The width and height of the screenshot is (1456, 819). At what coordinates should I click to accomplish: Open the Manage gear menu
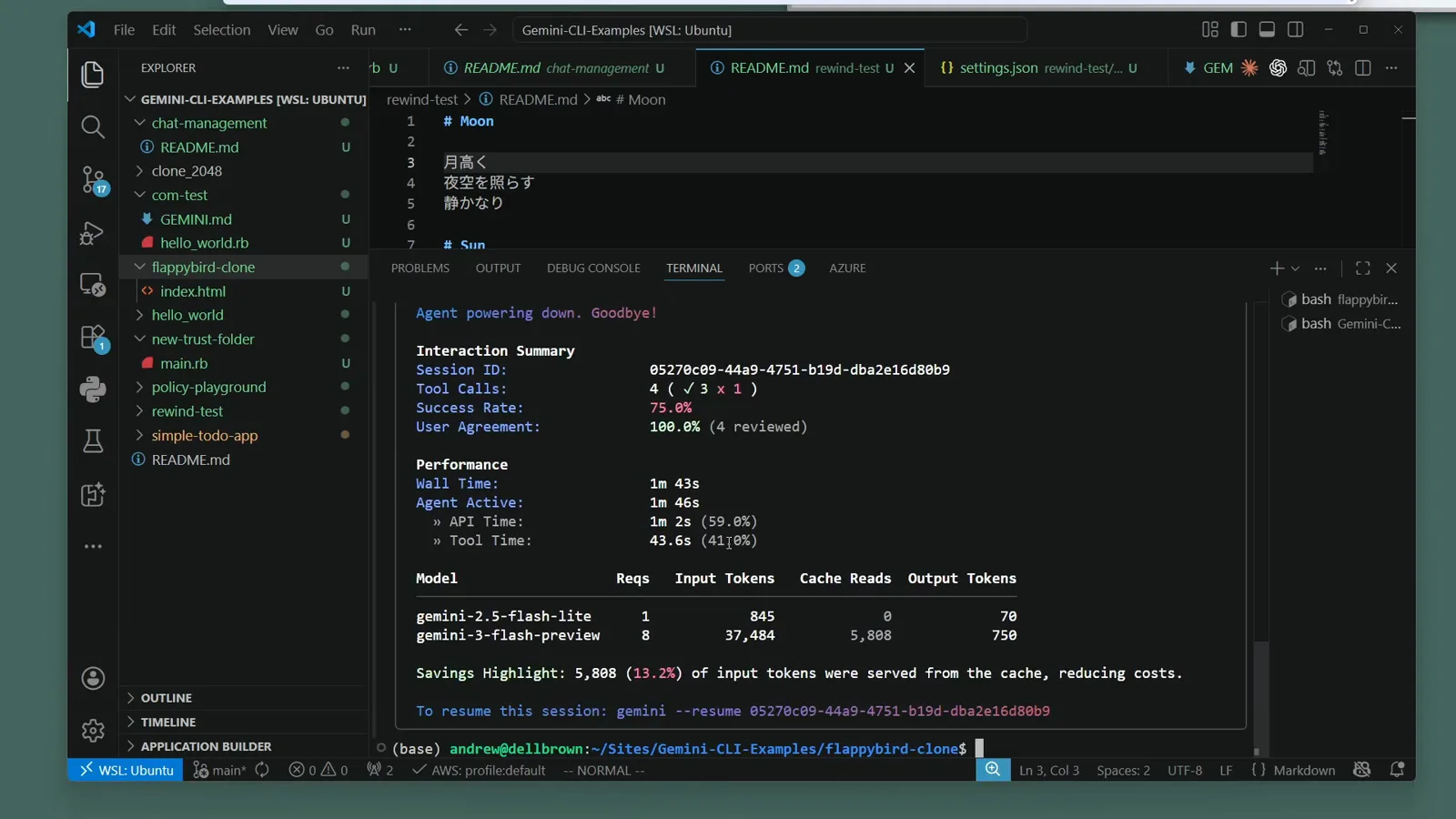click(93, 730)
